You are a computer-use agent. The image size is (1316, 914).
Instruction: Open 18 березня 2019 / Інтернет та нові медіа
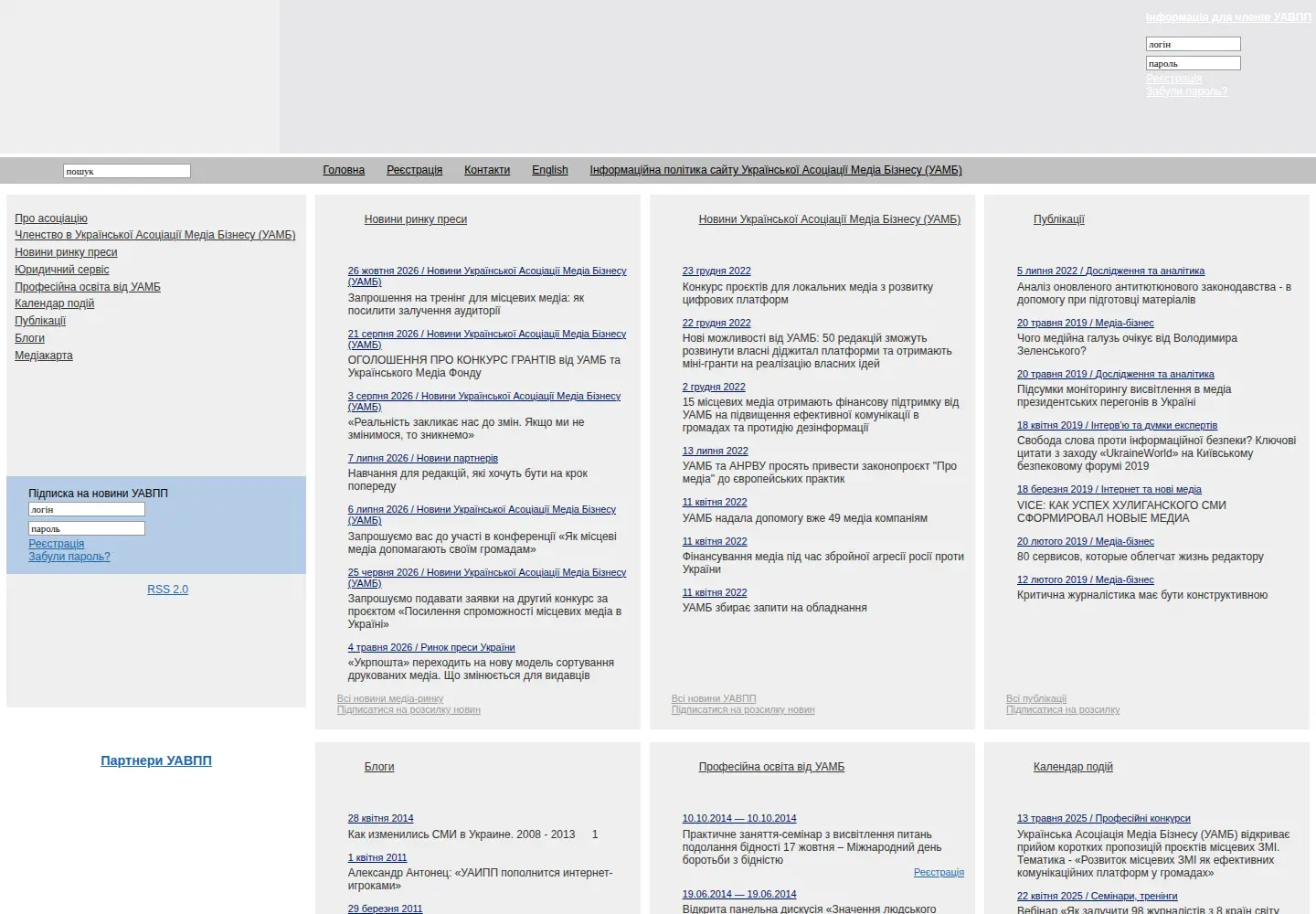tap(1109, 489)
